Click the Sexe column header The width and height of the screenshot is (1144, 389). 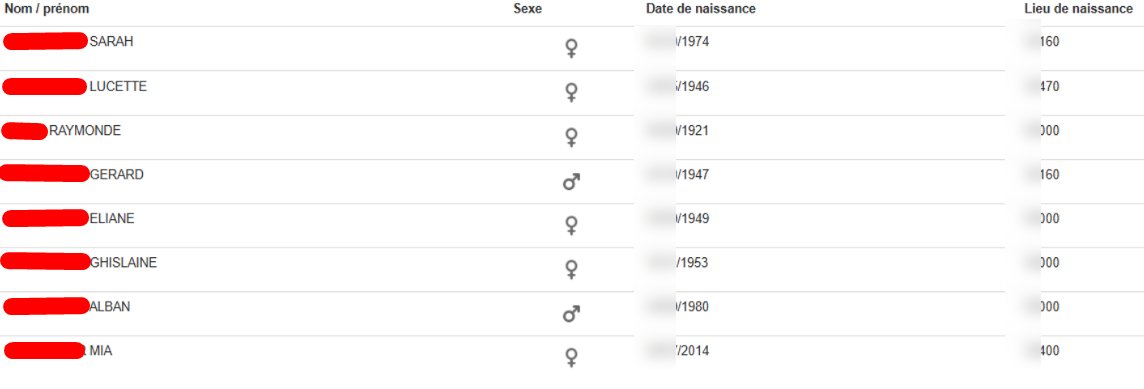pyautogui.click(x=528, y=9)
